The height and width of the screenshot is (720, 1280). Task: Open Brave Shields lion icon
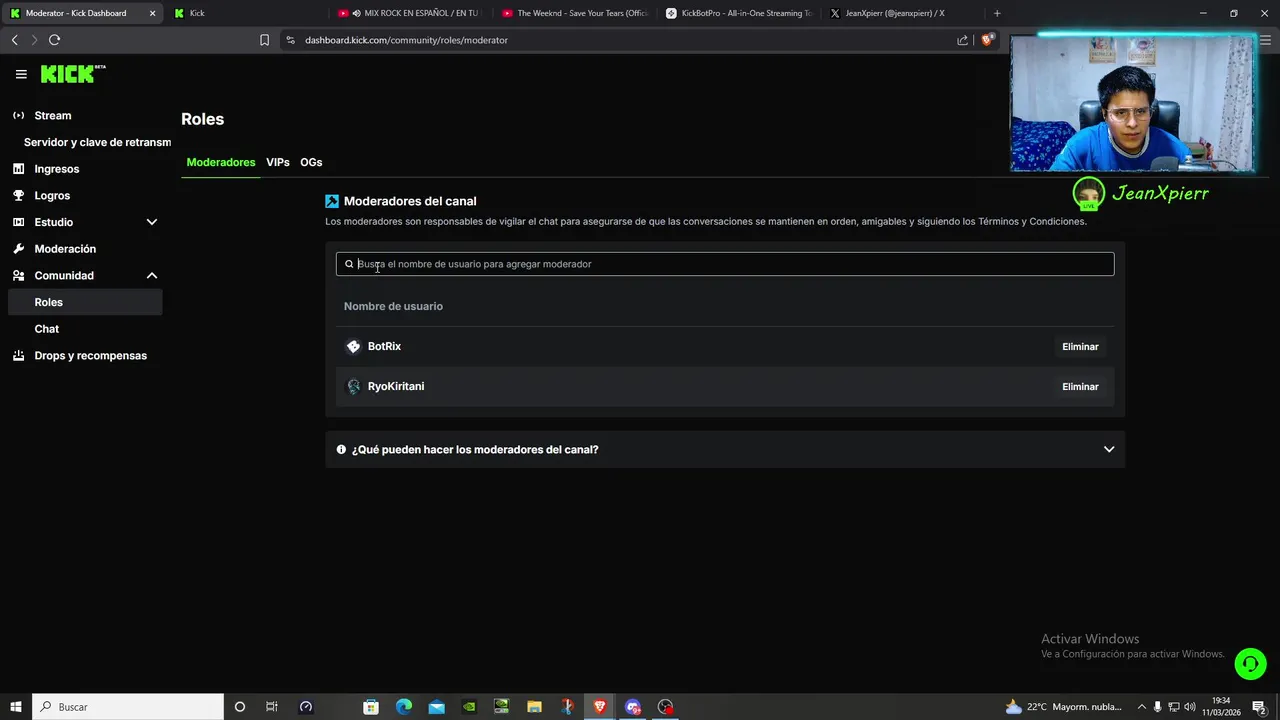[987, 40]
